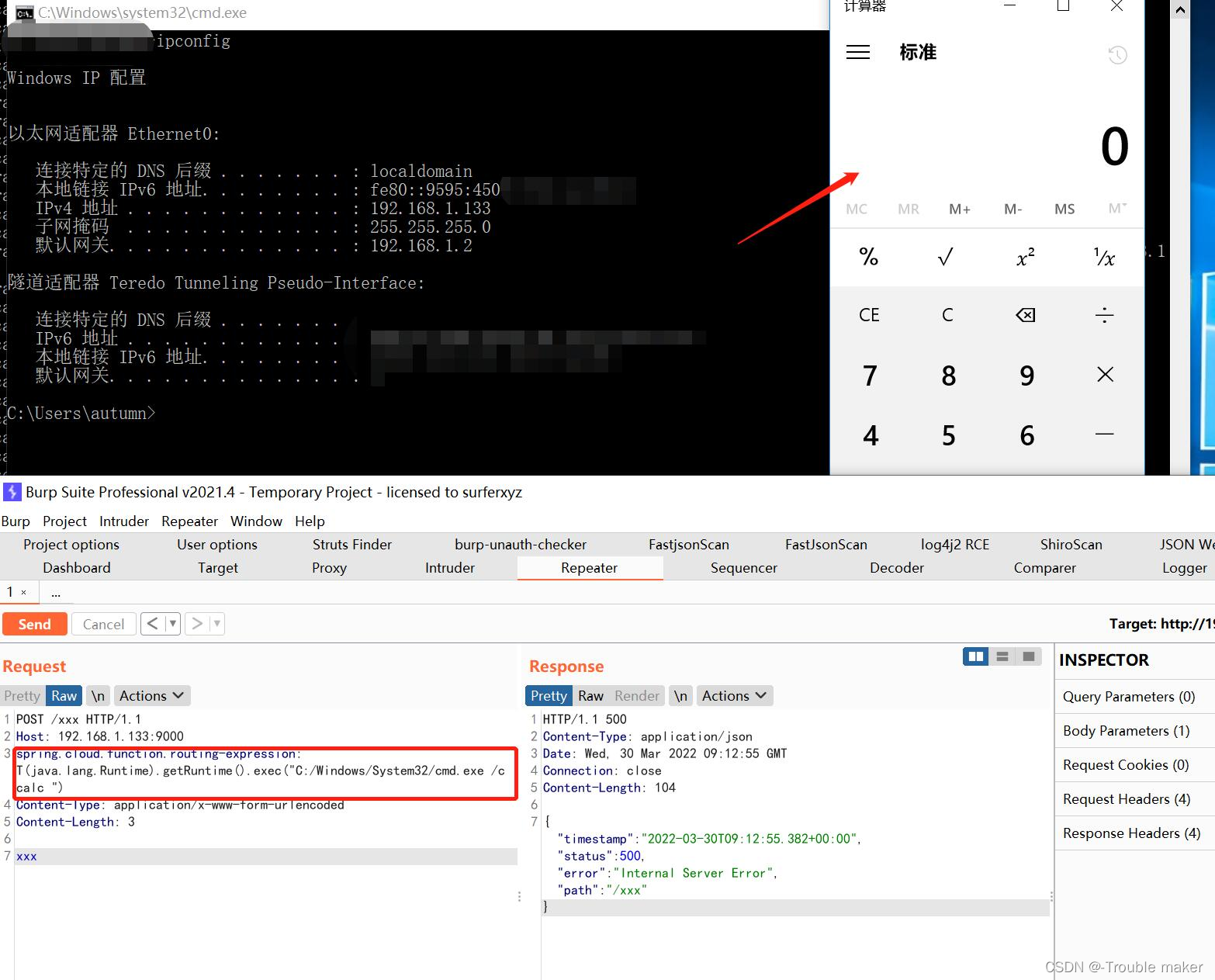Screen dimensions: 1215x980
Task: Toggle newline display in Response pane
Action: coord(680,696)
